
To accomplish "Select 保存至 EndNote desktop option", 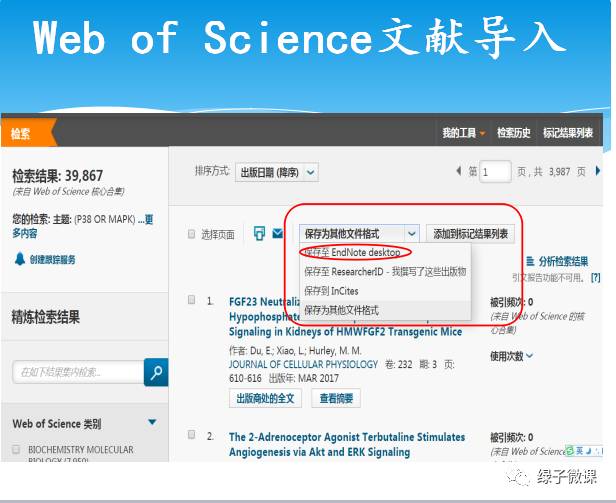I will [x=352, y=252].
